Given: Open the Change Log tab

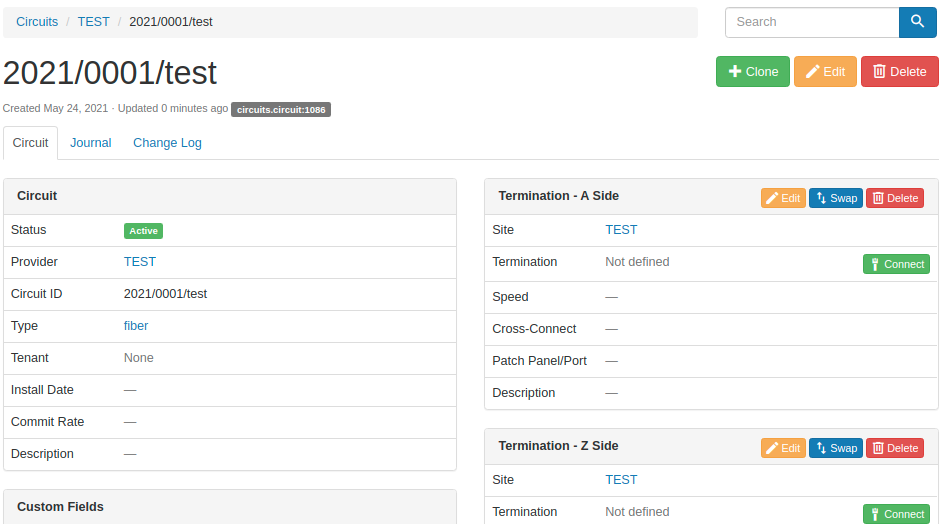Looking at the screenshot, I should (x=167, y=143).
